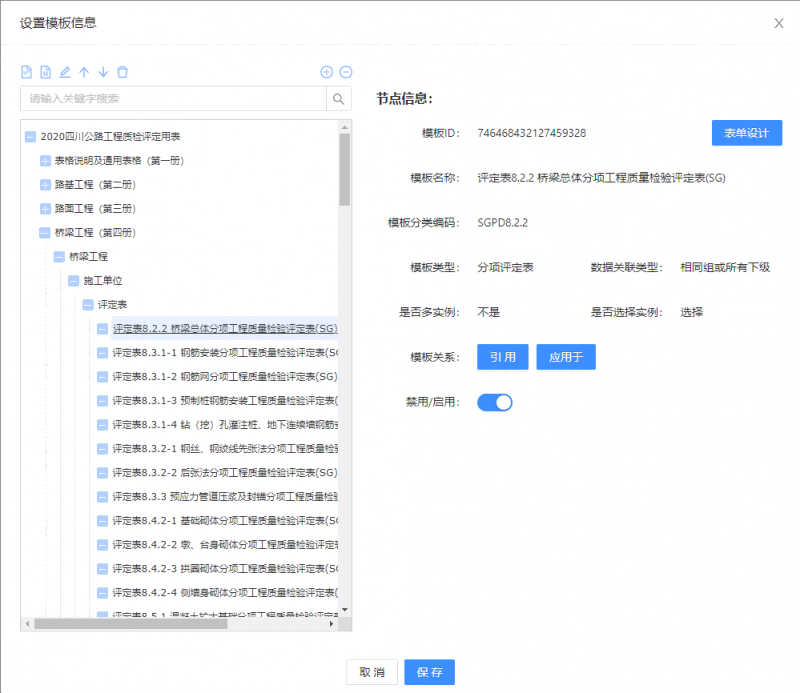Click the magnifier search button

[339, 99]
